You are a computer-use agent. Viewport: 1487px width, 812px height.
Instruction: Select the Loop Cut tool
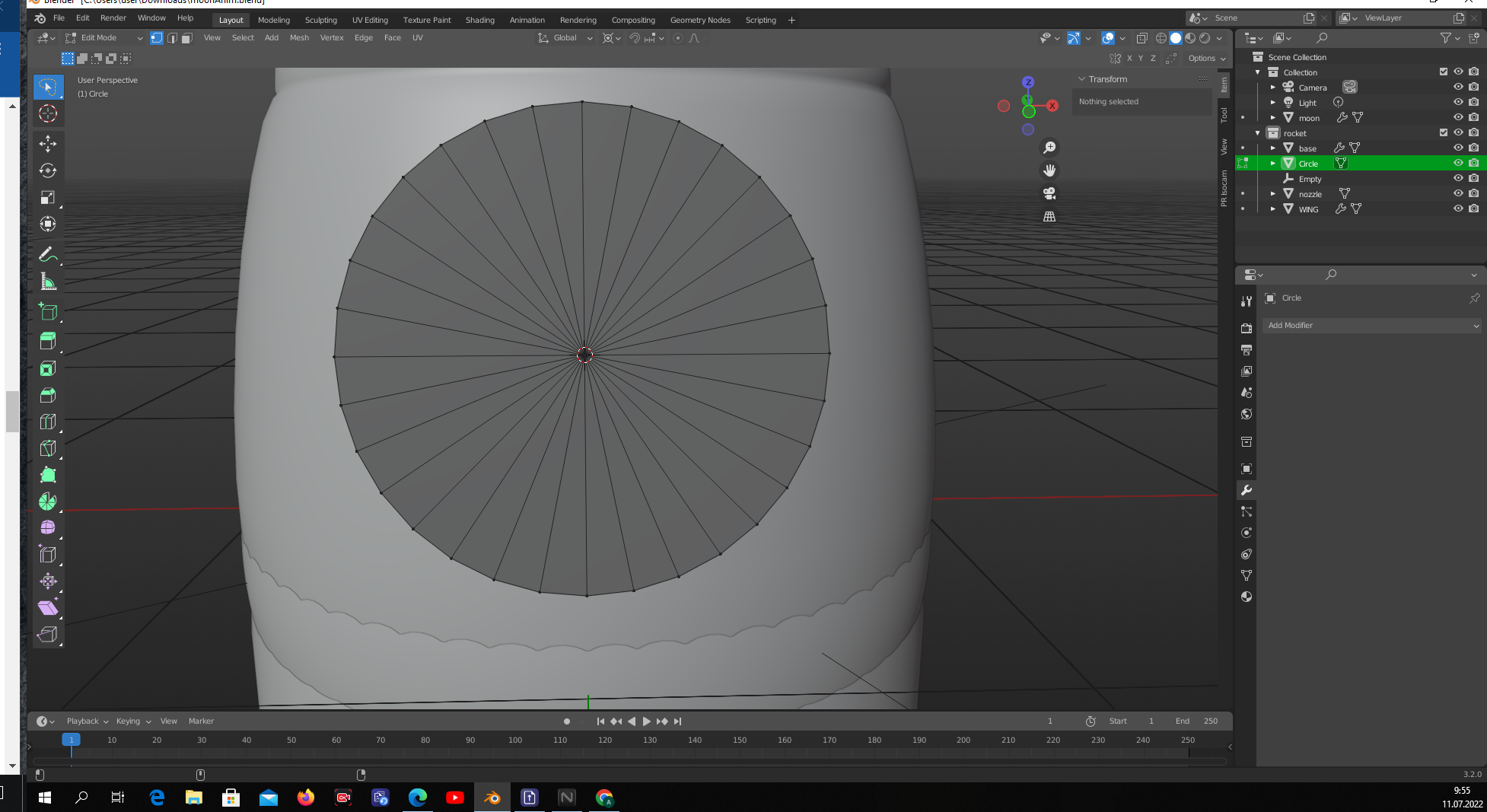[48, 422]
